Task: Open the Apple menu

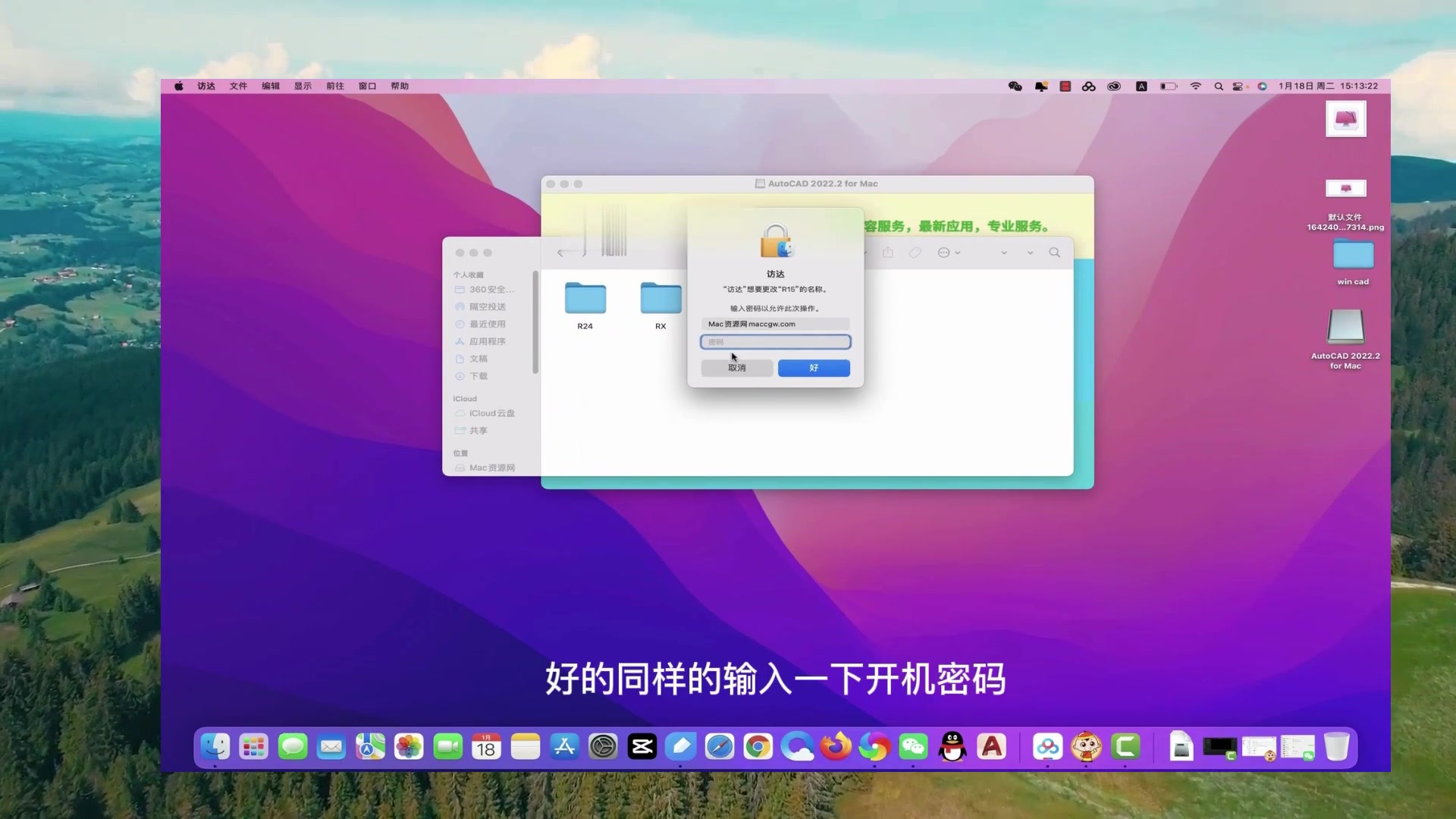Action: pyautogui.click(x=179, y=86)
